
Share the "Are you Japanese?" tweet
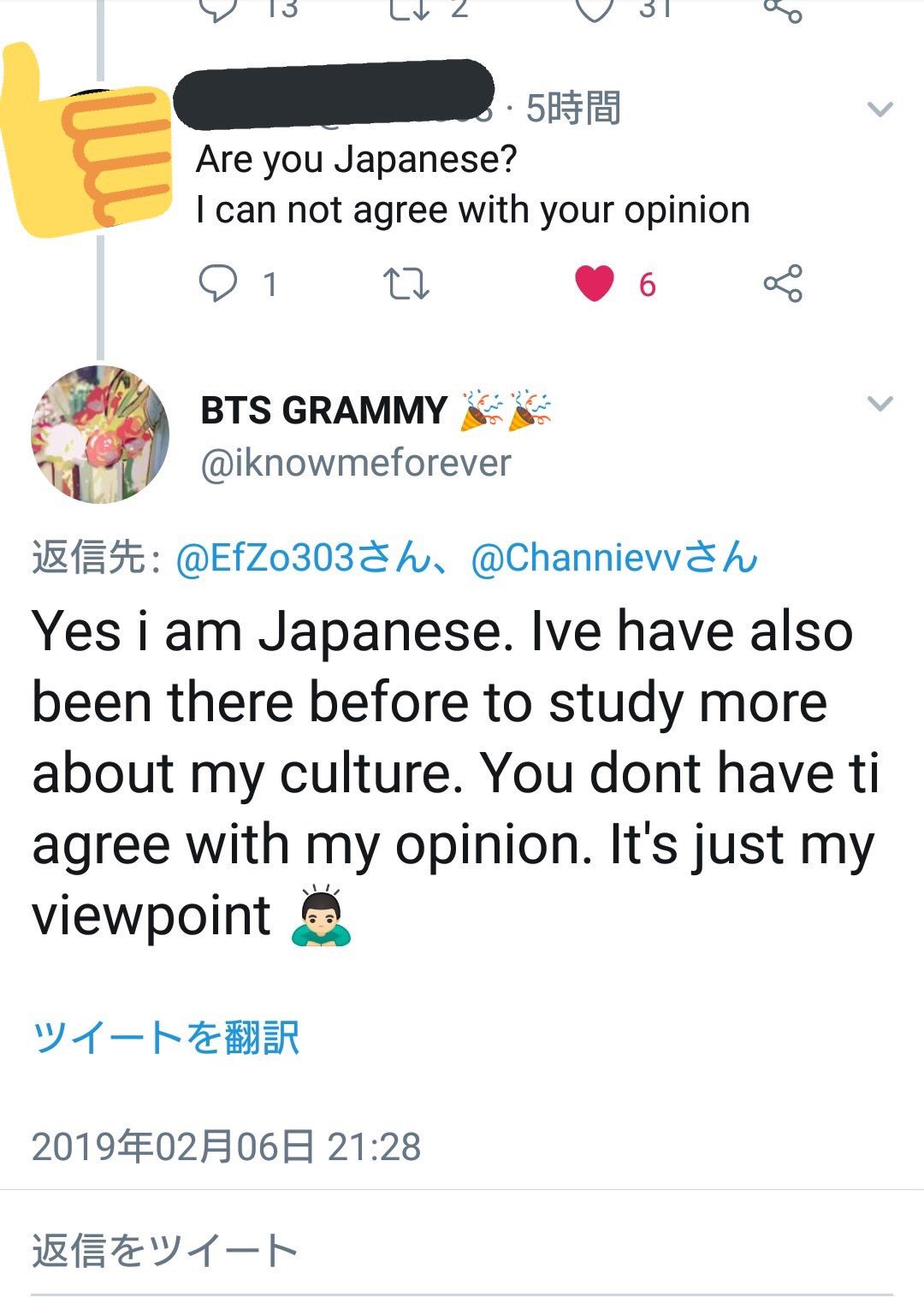(783, 284)
